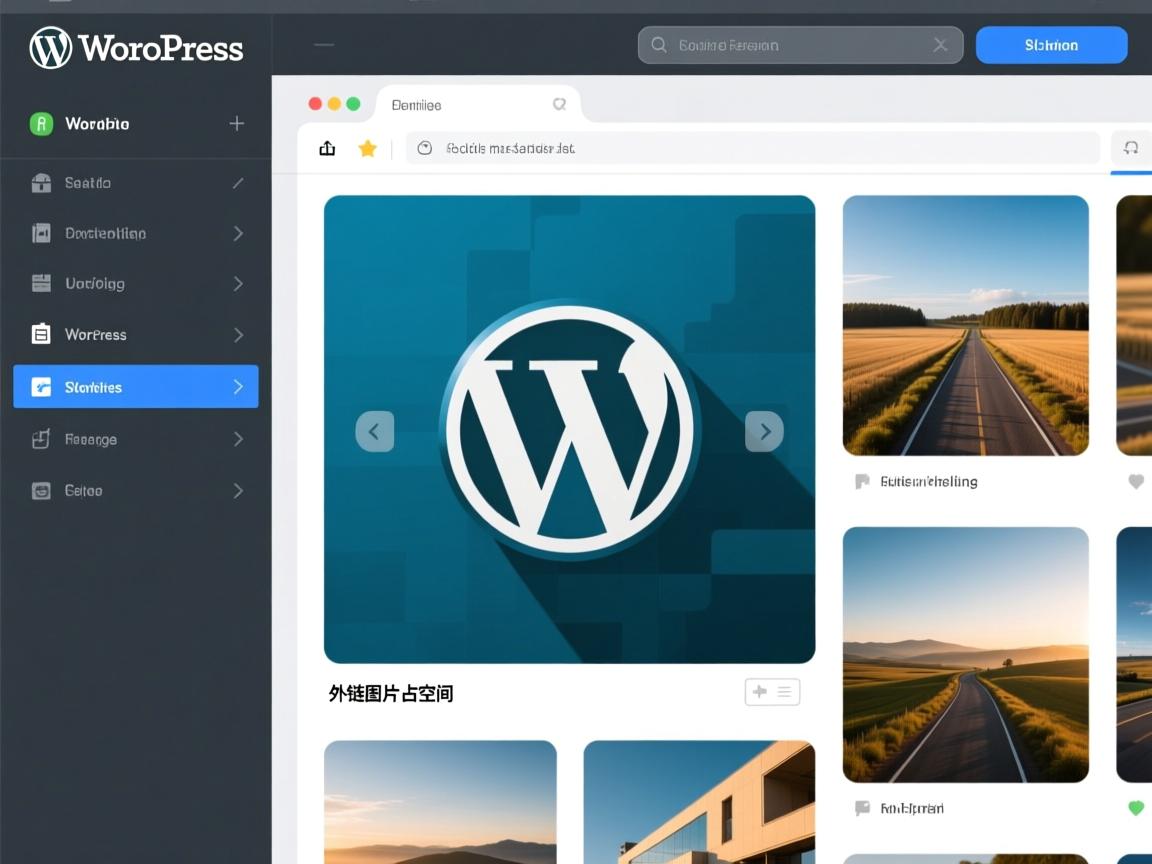This screenshot has height=864, width=1152.
Task: Click the WordPress logo in the dark sidebar header
Action: (x=51, y=47)
